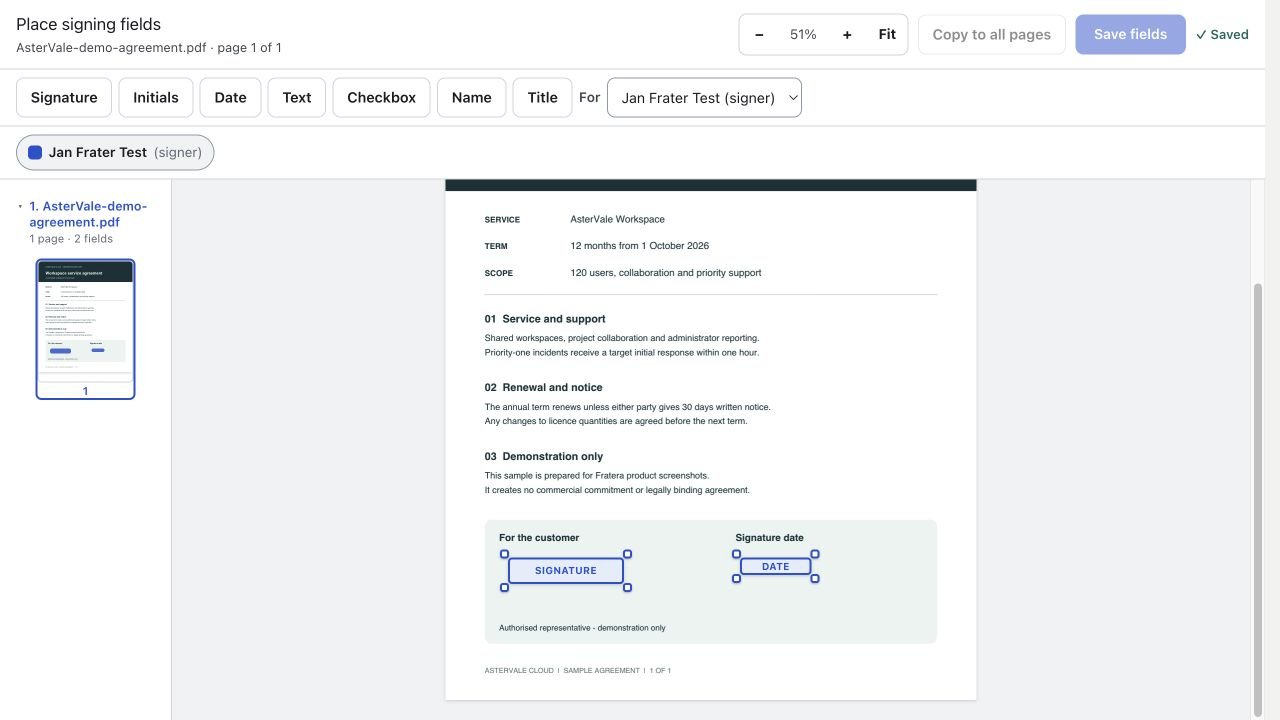Click the '02 Renewal and notice' heading
The image size is (1280, 720).
(x=544, y=388)
